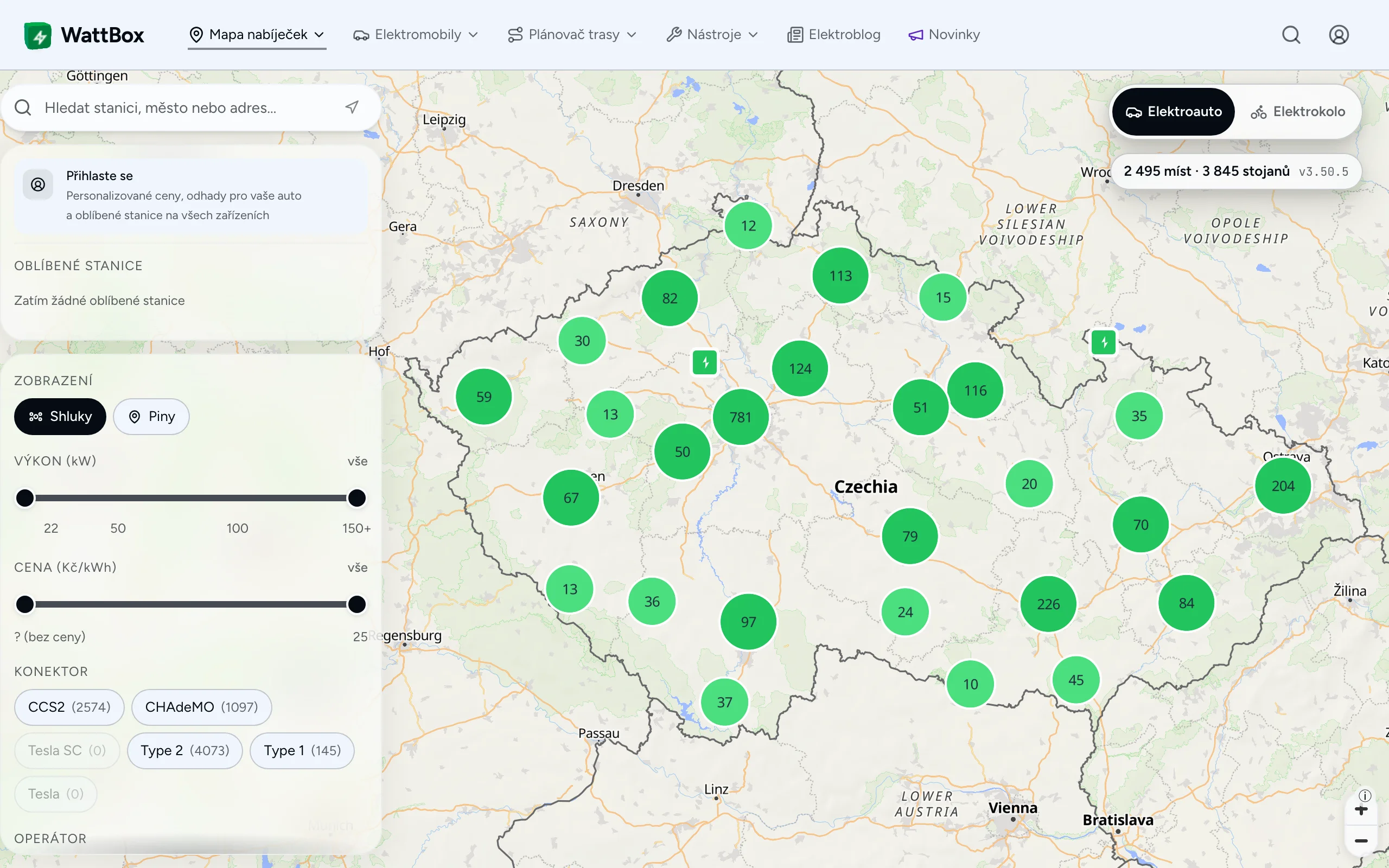Expand the 781 stations cluster
Screen dimensions: 1389x868
coord(741,417)
